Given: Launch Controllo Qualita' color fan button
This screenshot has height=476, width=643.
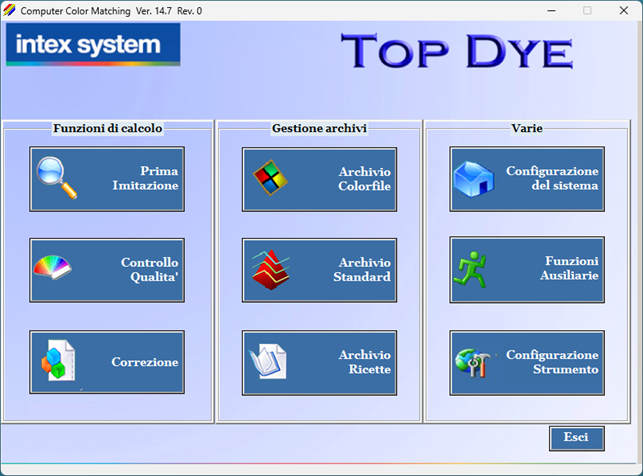Looking at the screenshot, I should [x=107, y=270].
